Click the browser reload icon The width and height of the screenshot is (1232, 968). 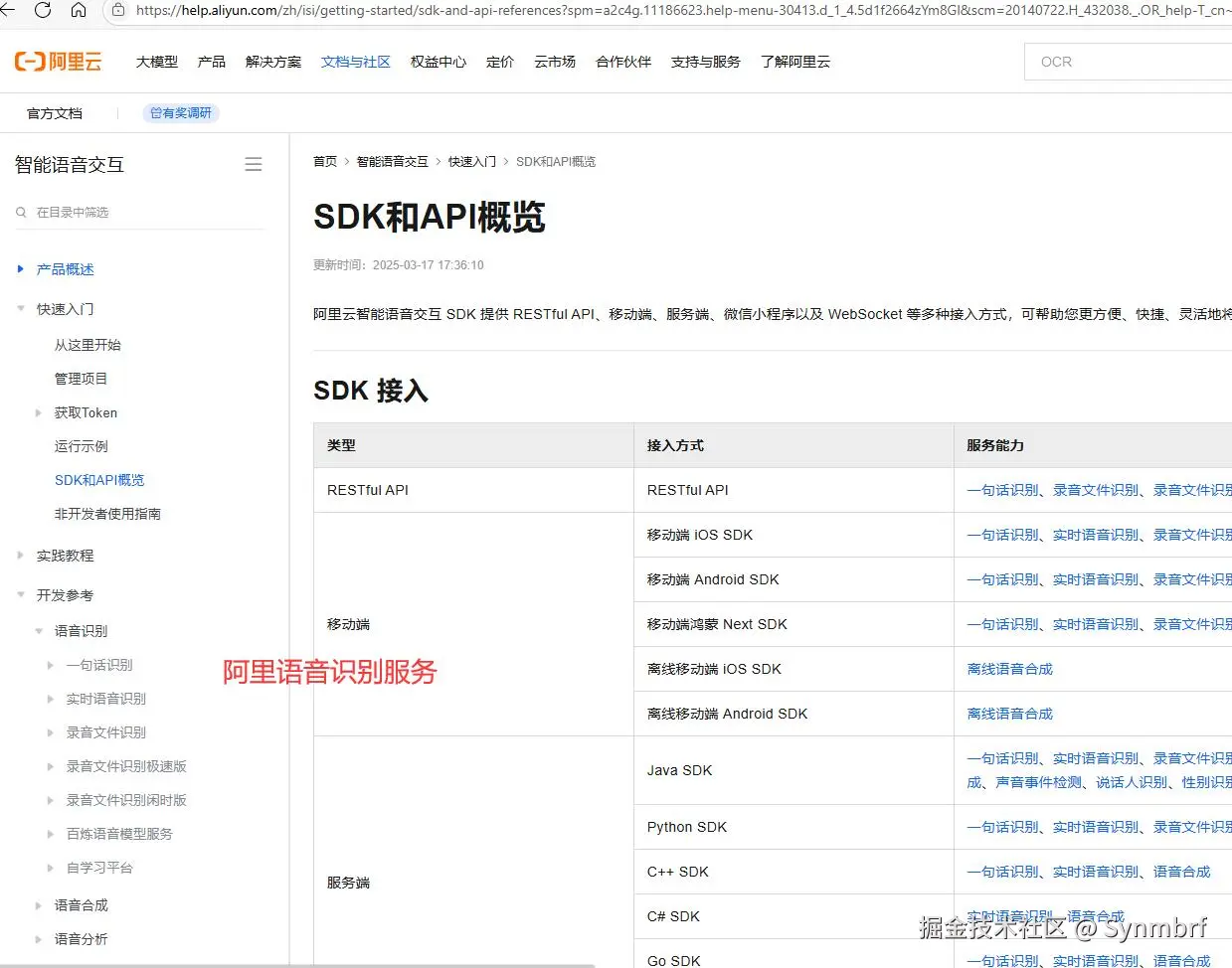[43, 10]
